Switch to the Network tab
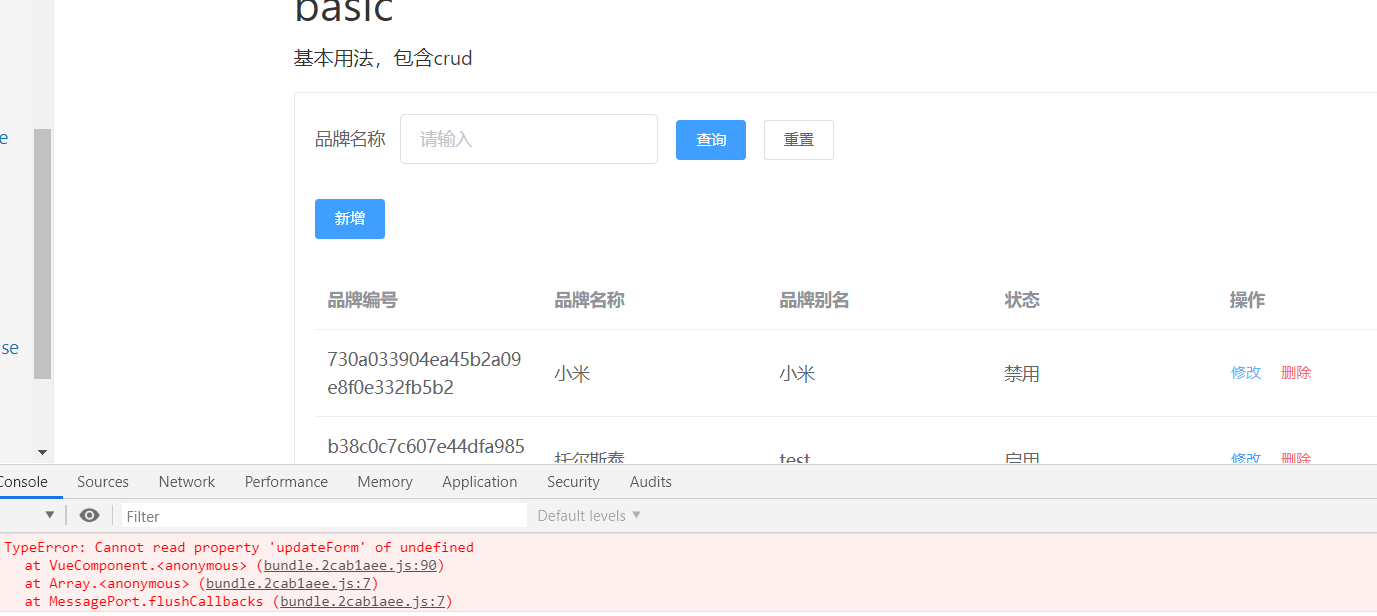Screen dimensions: 1377x616 click(x=186, y=481)
